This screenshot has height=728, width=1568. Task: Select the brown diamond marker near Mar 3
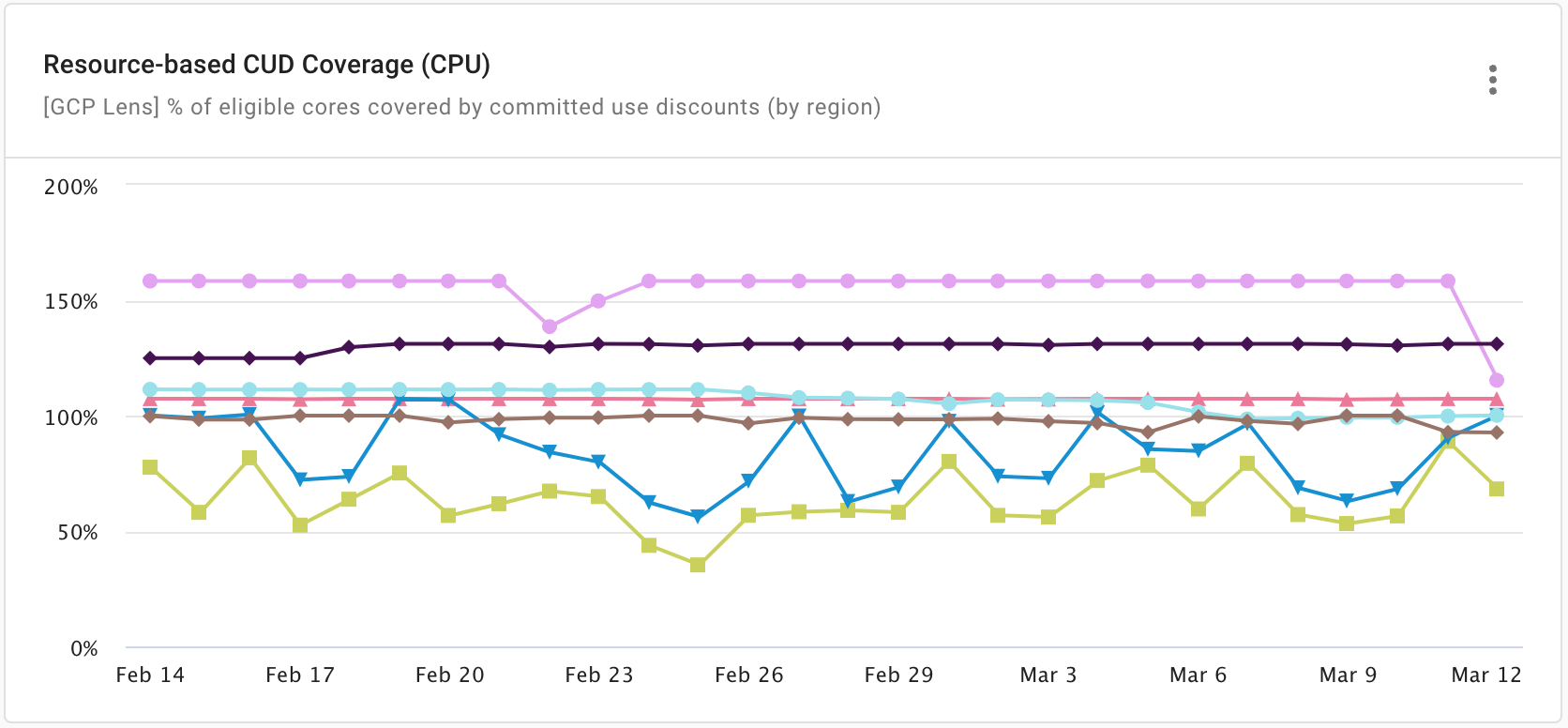click(x=1048, y=422)
